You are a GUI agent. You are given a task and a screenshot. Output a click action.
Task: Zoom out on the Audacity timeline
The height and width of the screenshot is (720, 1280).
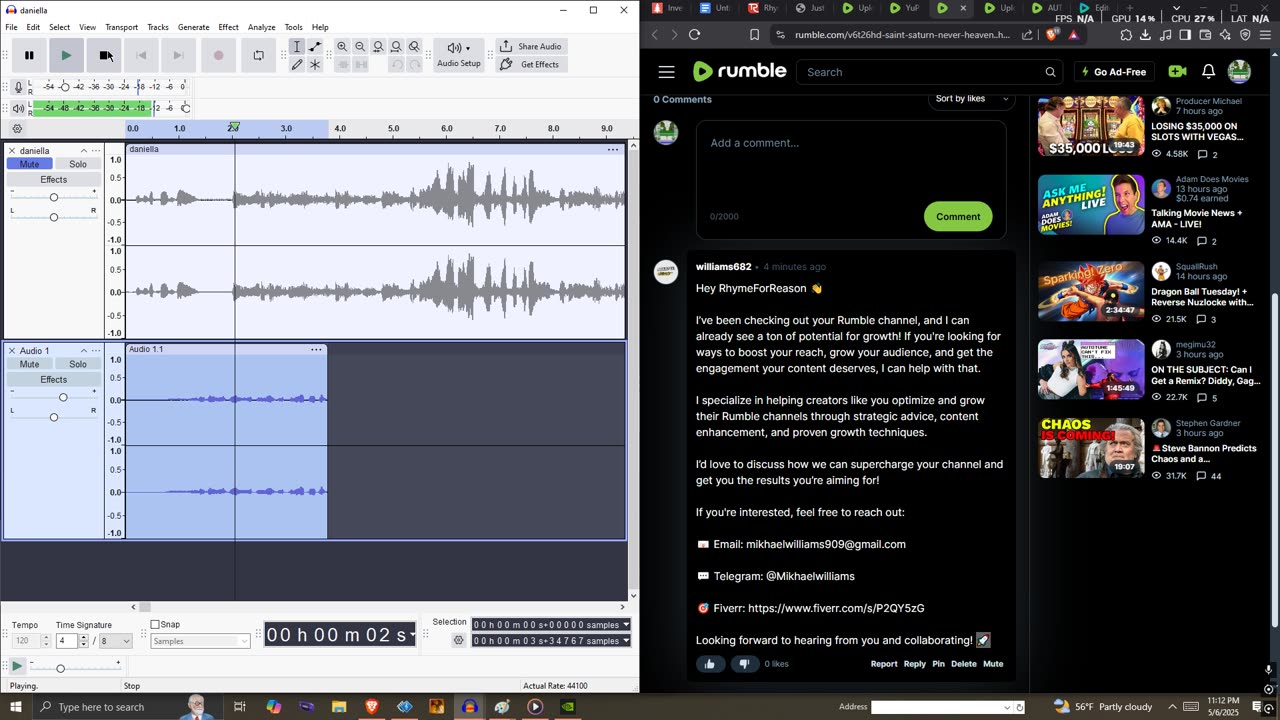(x=360, y=47)
